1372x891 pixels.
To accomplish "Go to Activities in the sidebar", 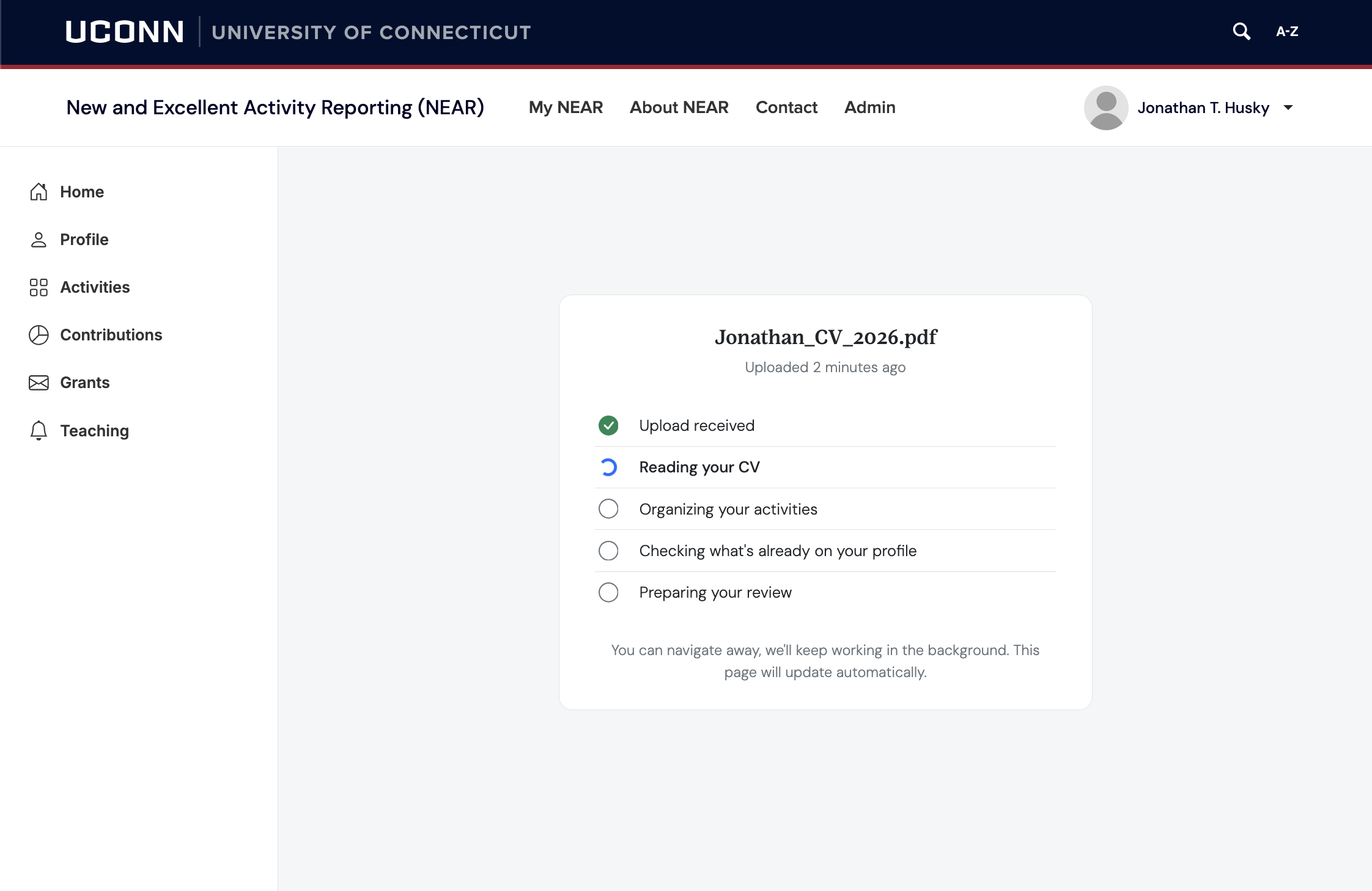I will click(95, 287).
